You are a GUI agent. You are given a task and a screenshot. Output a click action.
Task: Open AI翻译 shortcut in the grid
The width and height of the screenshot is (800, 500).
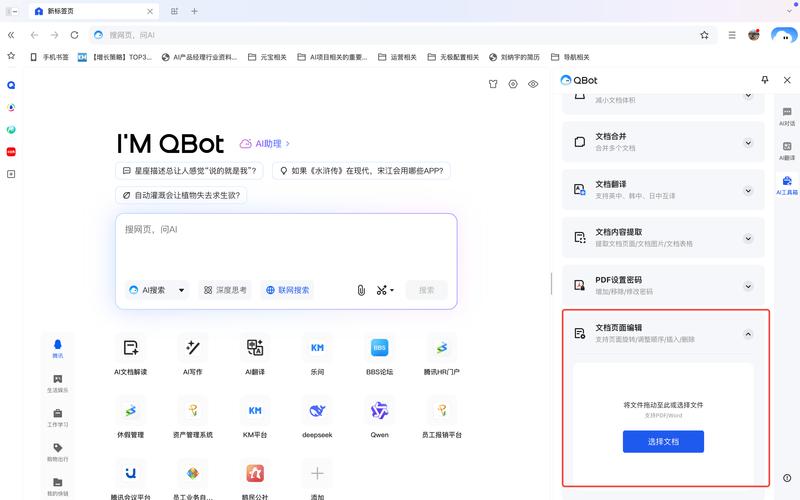pos(255,355)
